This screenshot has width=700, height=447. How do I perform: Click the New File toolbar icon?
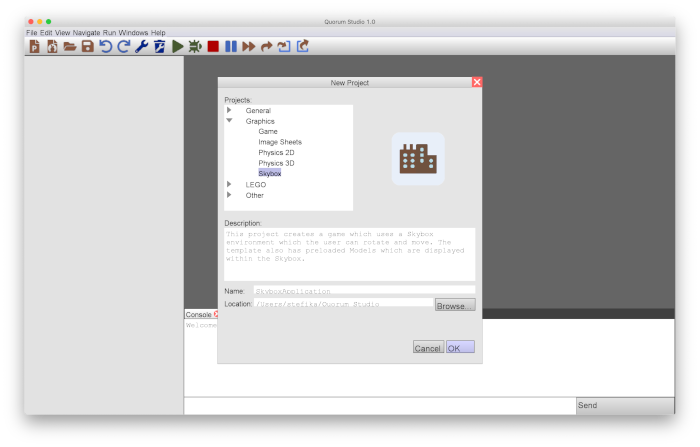point(52,46)
